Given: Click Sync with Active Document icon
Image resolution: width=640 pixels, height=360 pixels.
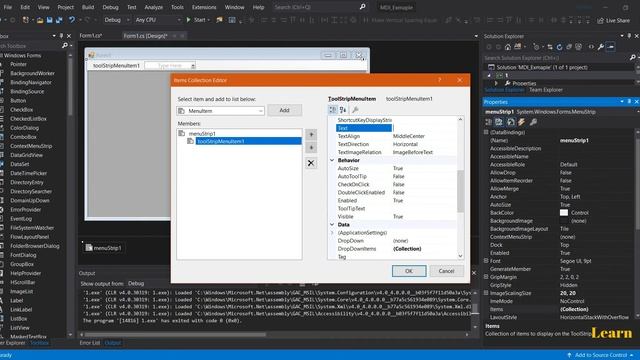Looking at the screenshot, I should 550,47.
